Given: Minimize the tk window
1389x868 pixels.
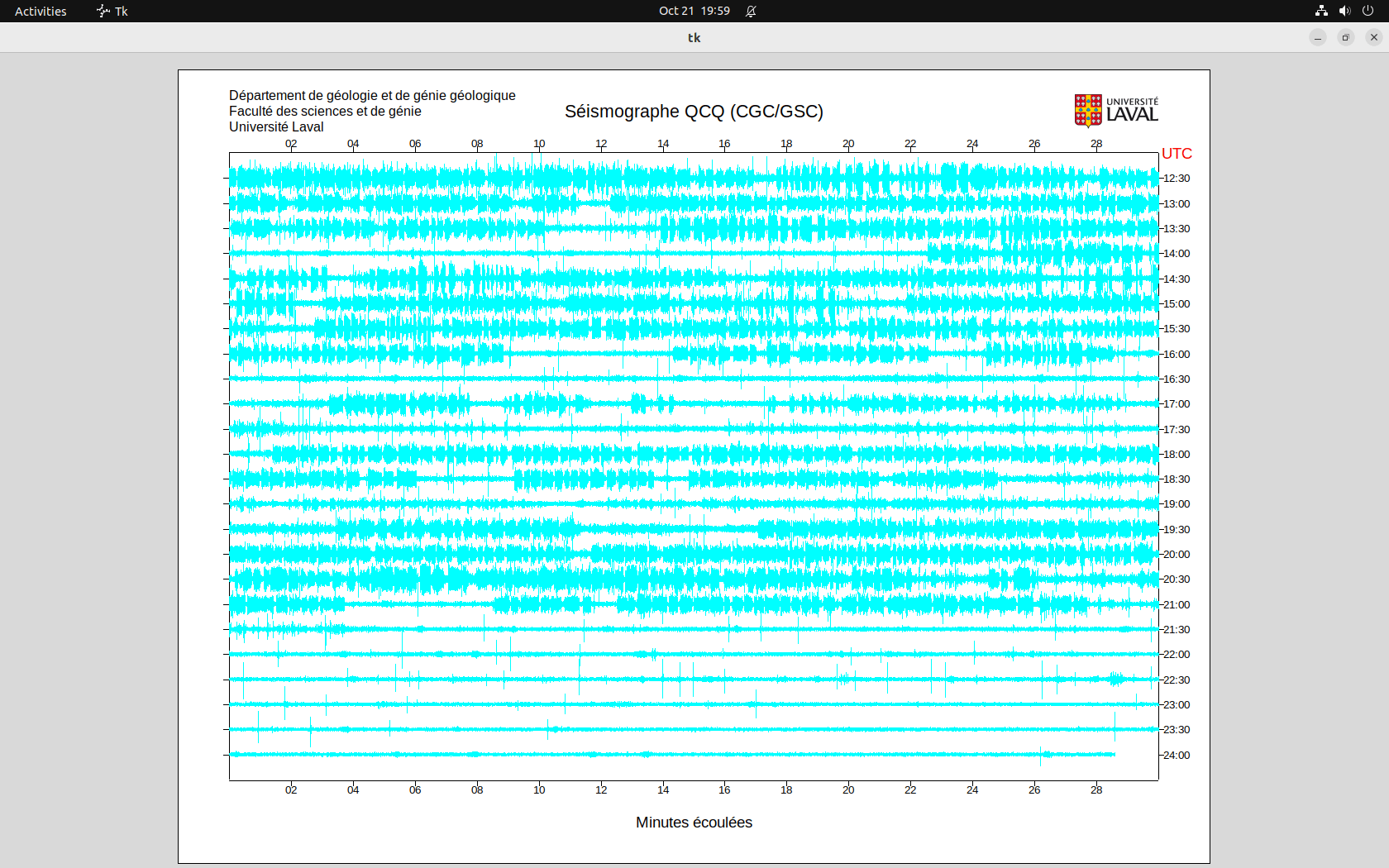Looking at the screenshot, I should pos(1318,37).
